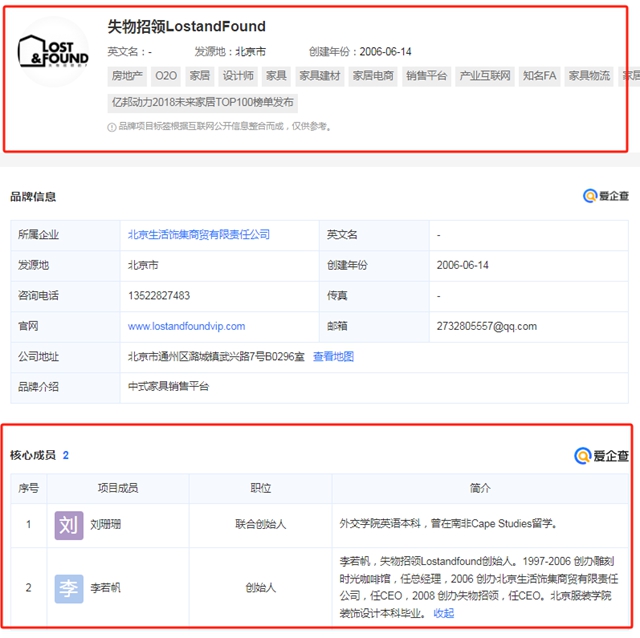Click the 2006-06-14 date in brand table
The image size is (640, 638).
coord(462,265)
